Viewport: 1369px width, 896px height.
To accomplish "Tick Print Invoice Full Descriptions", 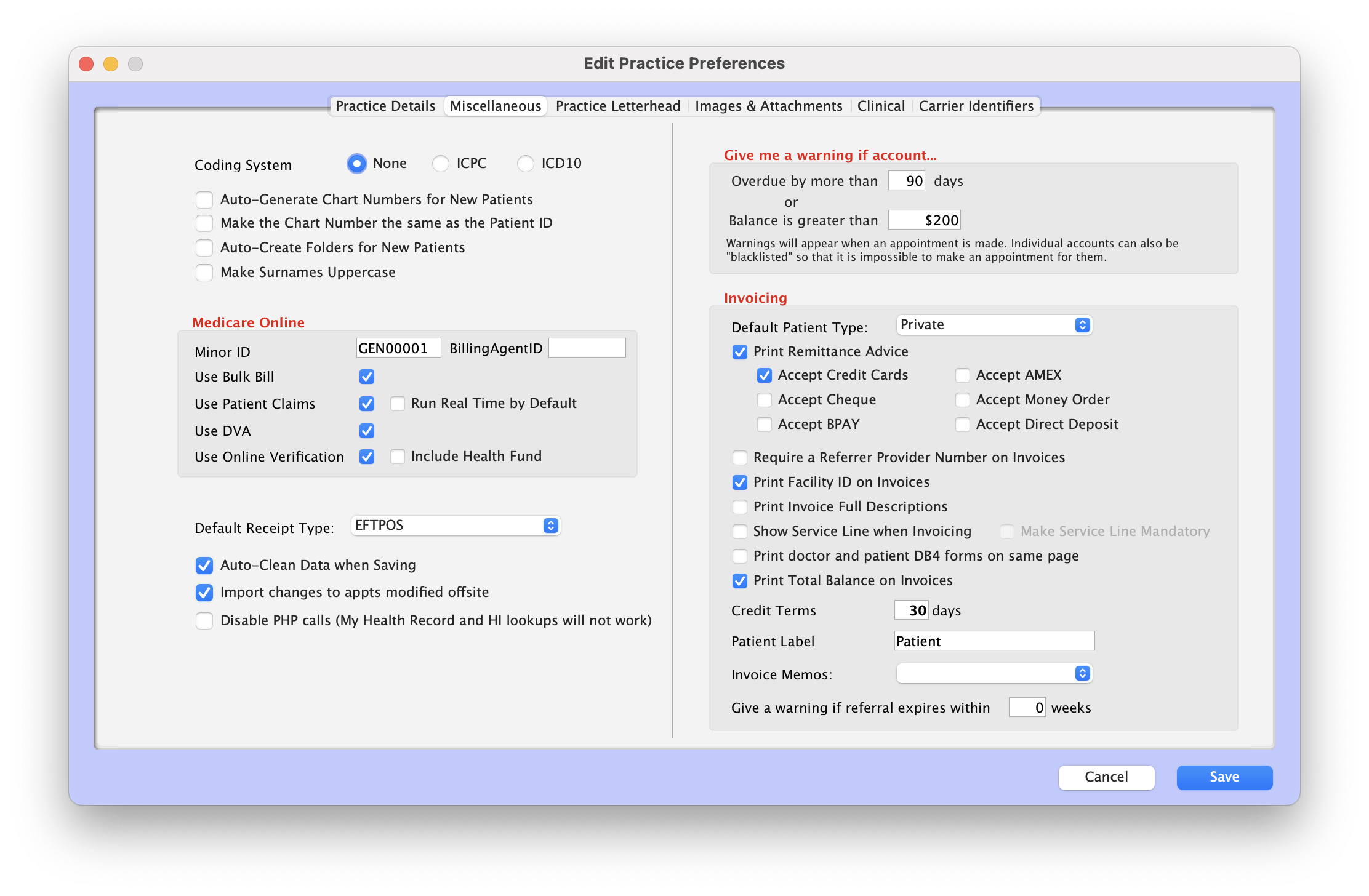I will coord(740,507).
